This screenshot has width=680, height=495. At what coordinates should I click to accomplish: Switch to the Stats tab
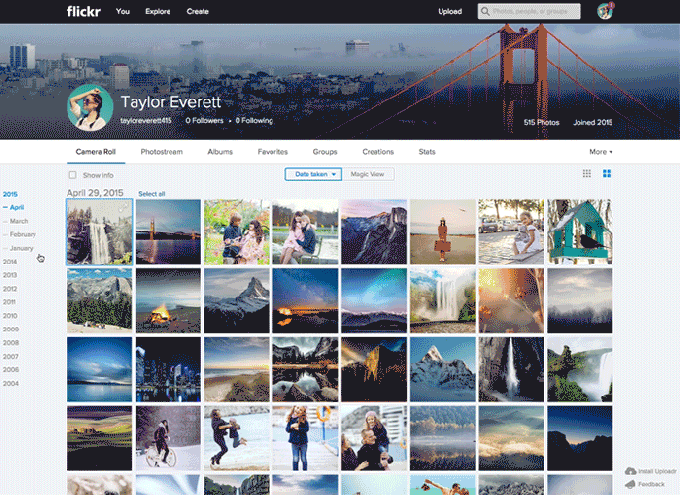(427, 152)
